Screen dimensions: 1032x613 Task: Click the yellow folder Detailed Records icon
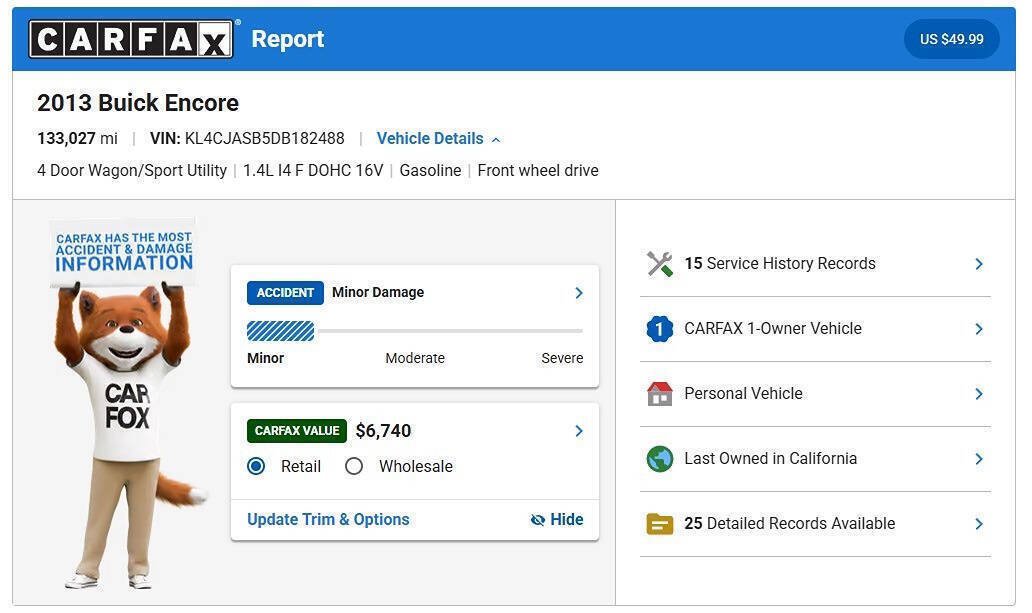click(x=659, y=524)
